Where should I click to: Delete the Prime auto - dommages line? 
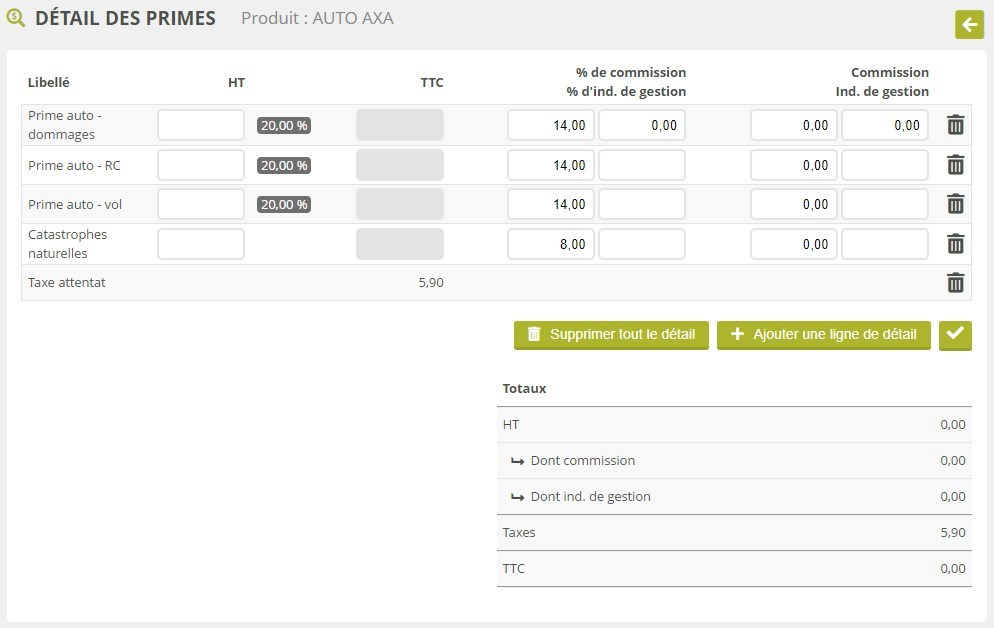click(x=955, y=125)
